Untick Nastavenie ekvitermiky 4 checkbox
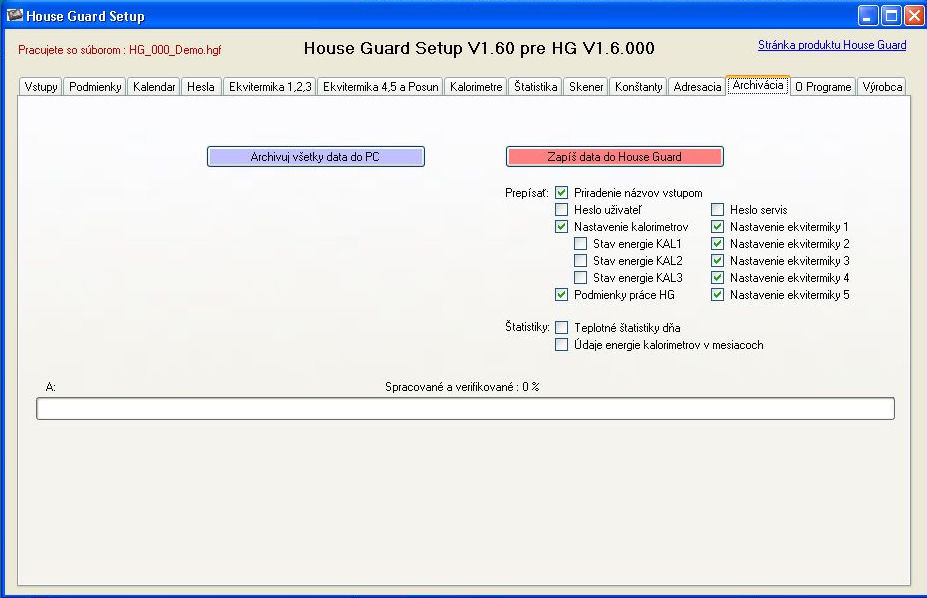The width and height of the screenshot is (927, 598). (x=718, y=278)
